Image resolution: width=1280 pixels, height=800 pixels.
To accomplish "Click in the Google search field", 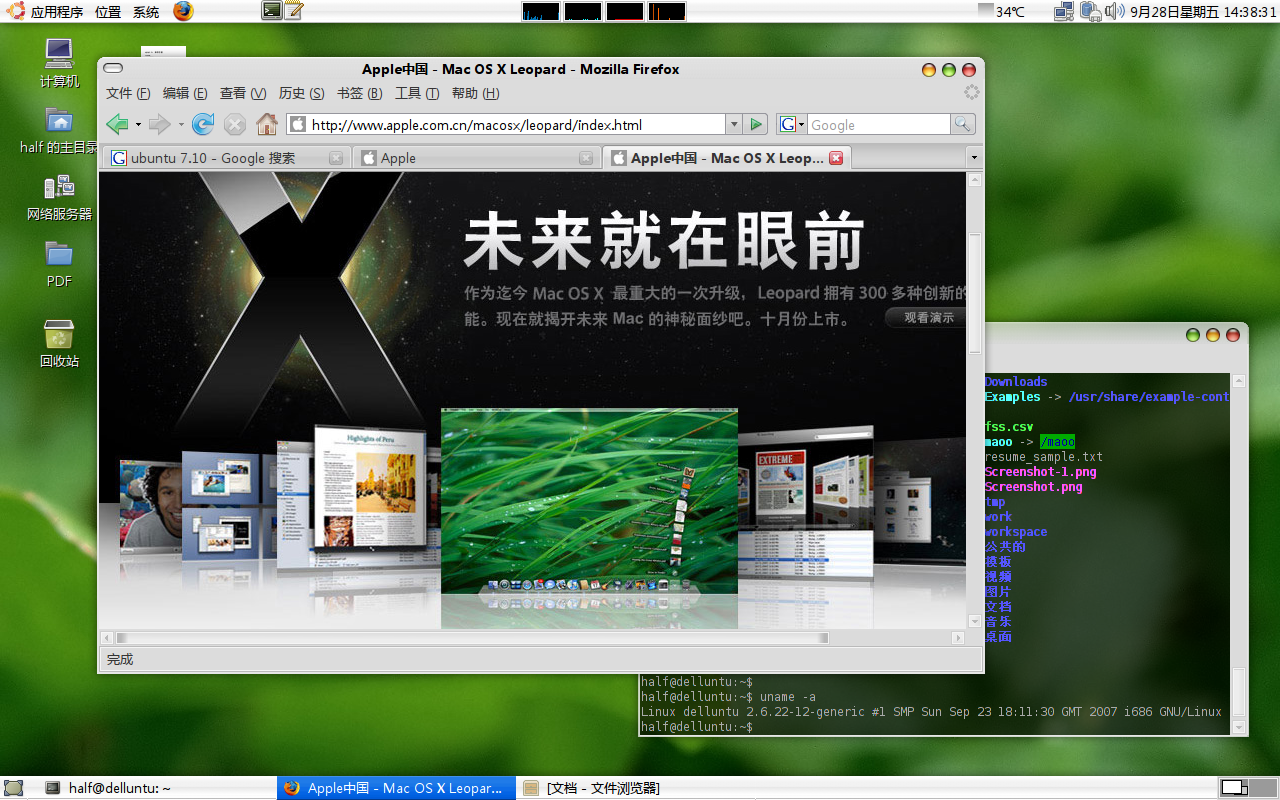I will 878,124.
